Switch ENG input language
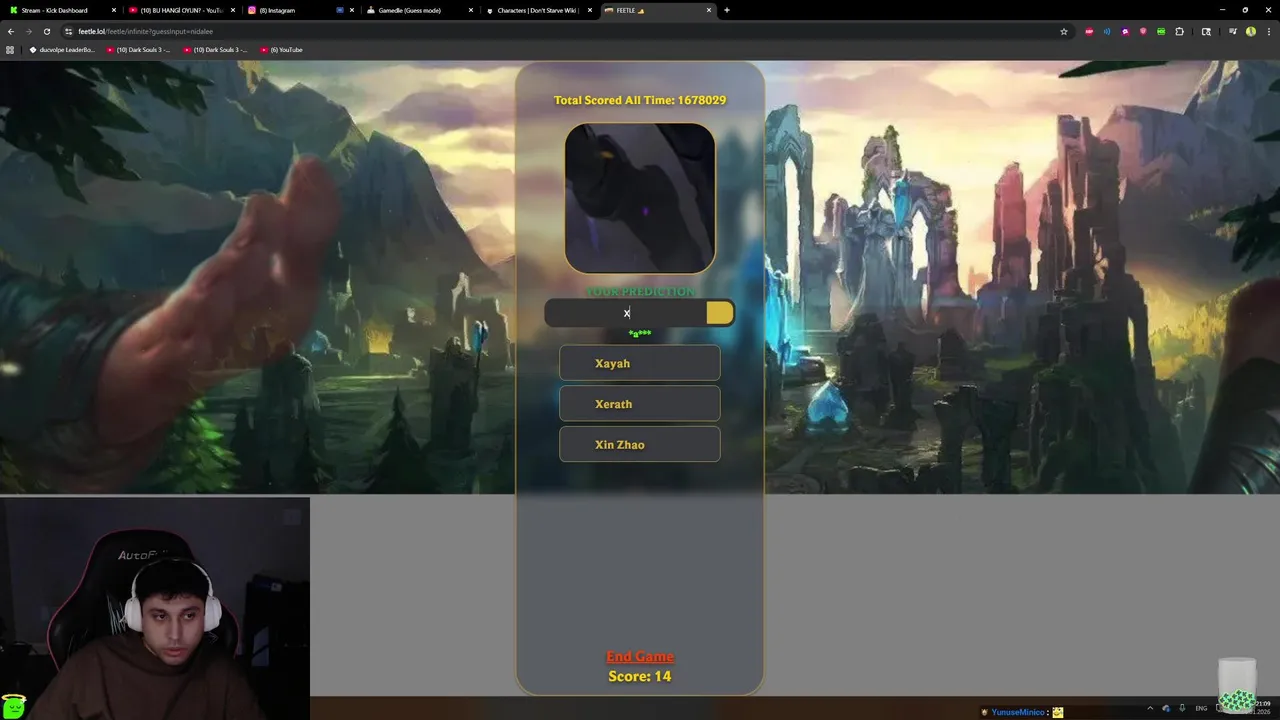1280x720 pixels. (x=1201, y=708)
